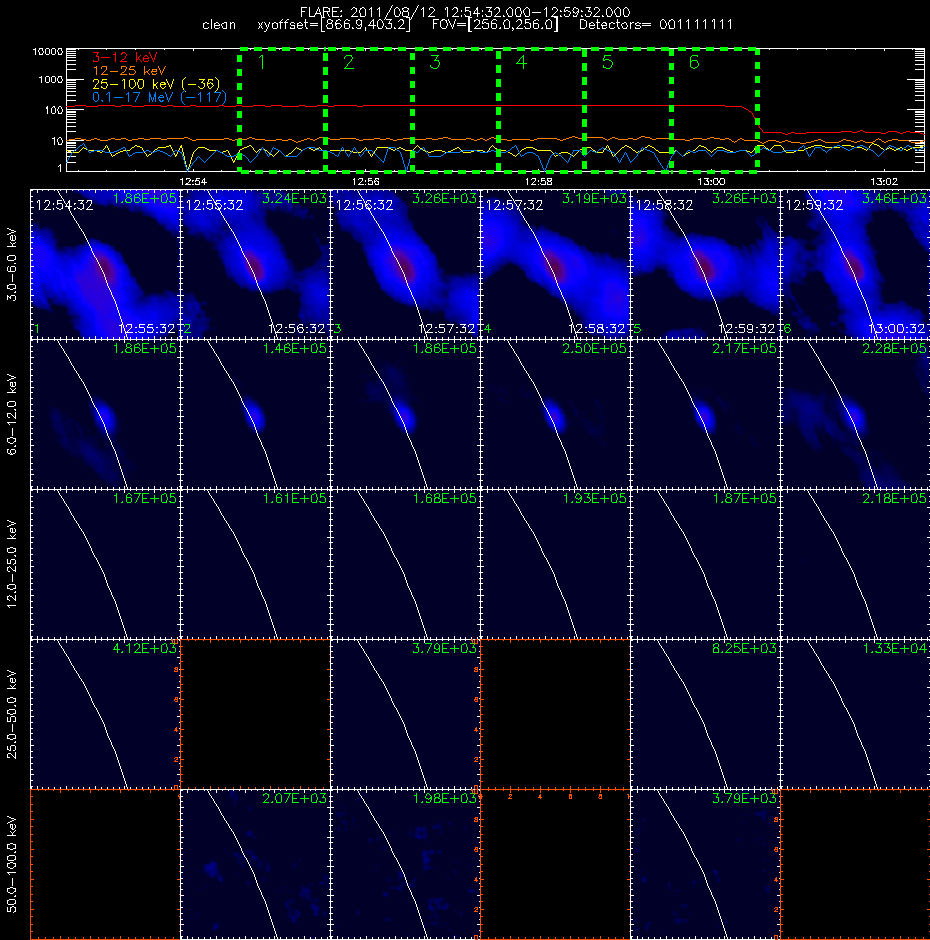Click the green interval number 5 in light curve

607,62
